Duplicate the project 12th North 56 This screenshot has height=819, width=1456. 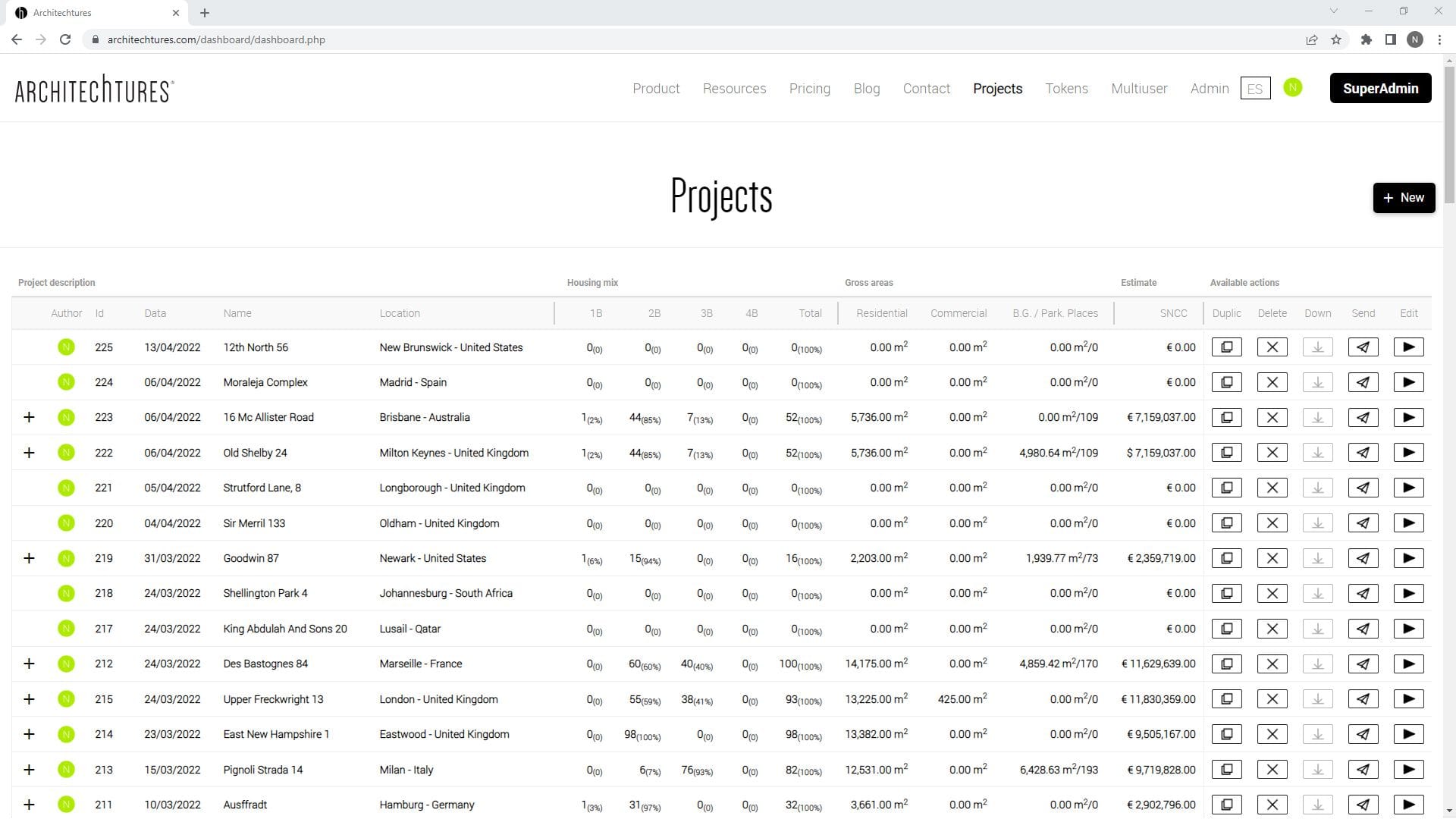click(x=1227, y=347)
